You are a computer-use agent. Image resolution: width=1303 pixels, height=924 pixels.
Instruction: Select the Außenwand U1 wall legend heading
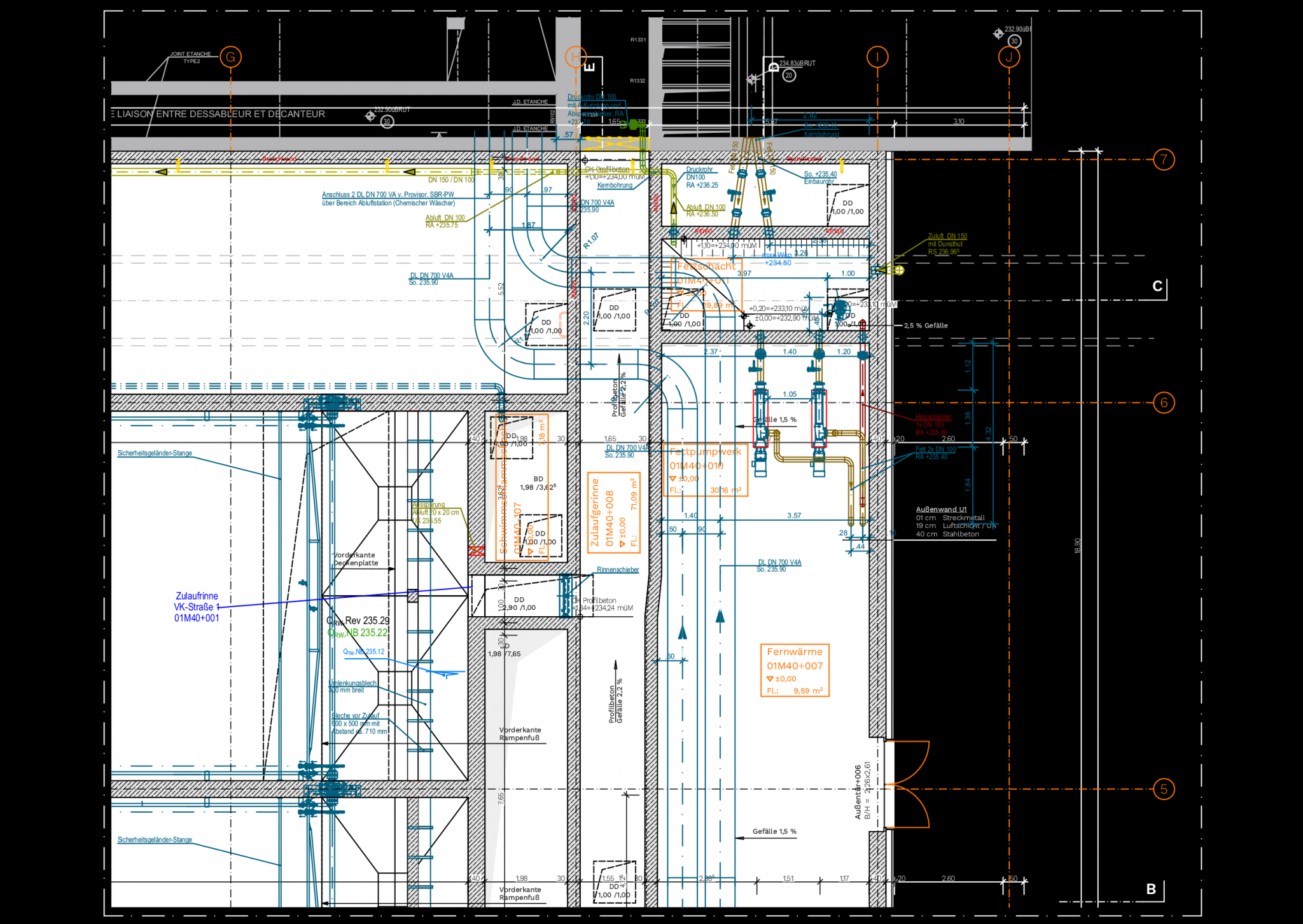pos(941,509)
